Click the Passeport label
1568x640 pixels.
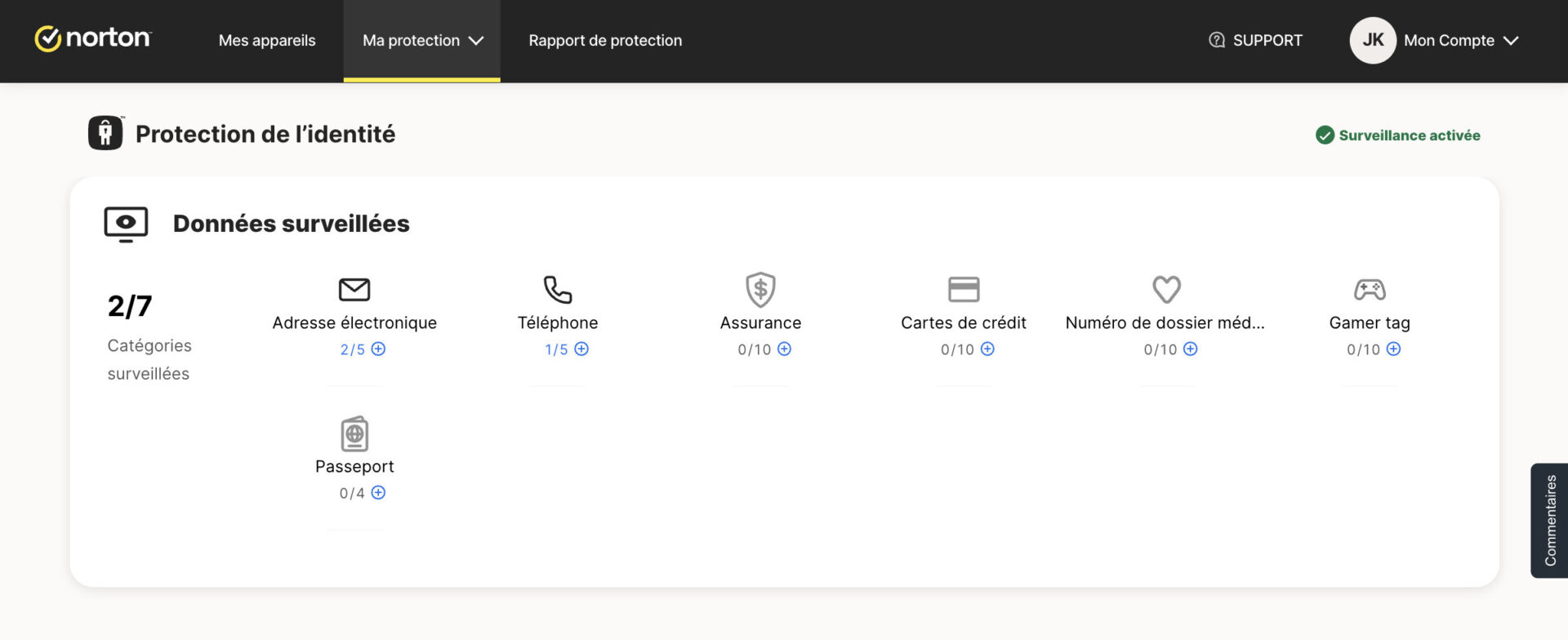[x=354, y=467]
